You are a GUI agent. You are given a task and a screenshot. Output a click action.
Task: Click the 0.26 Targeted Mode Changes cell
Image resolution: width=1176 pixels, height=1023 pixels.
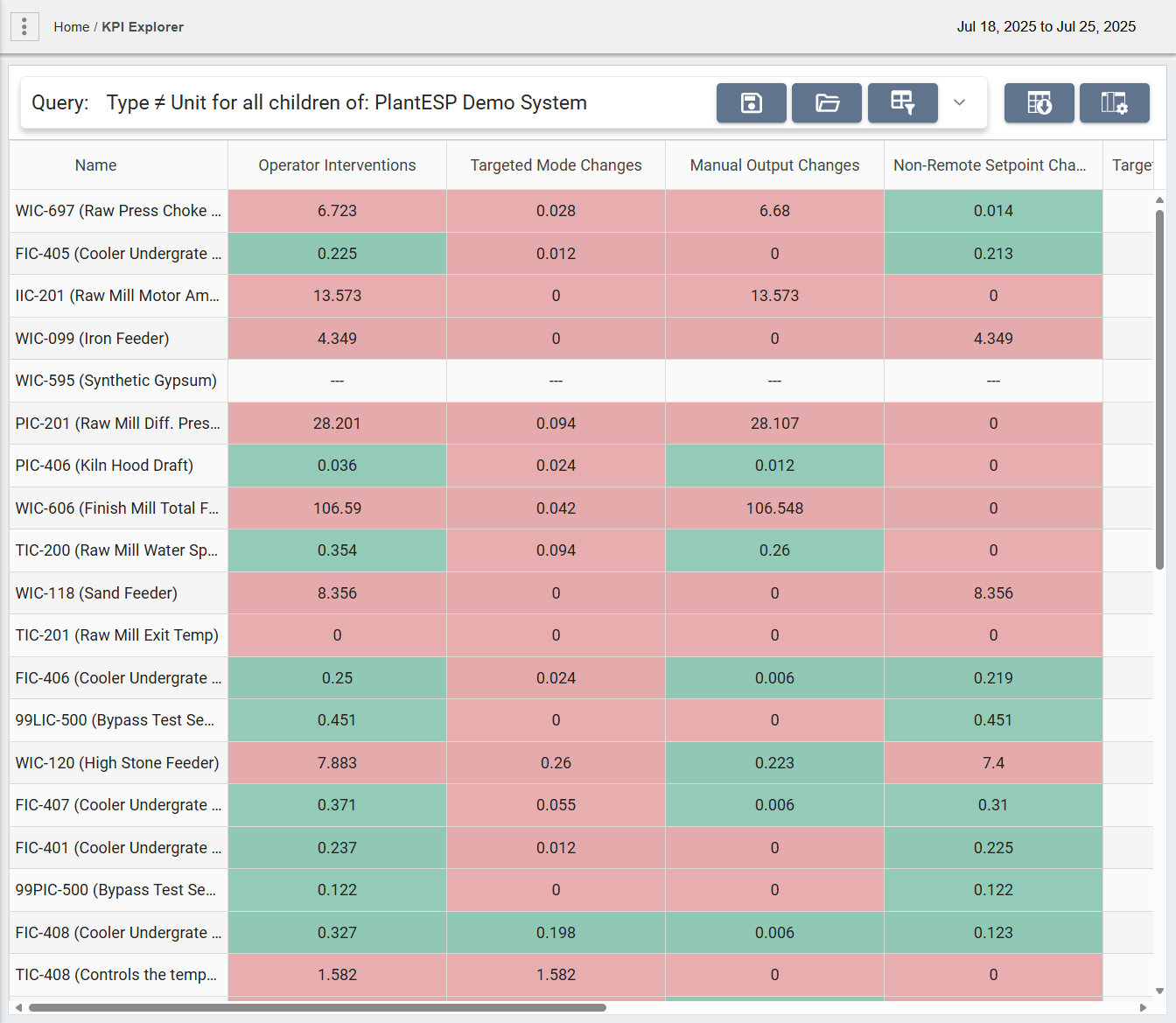click(x=556, y=763)
